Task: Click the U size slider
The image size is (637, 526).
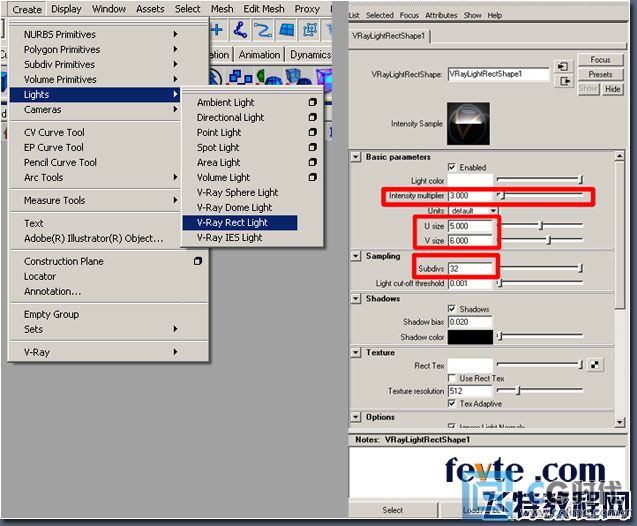Action: (540, 225)
